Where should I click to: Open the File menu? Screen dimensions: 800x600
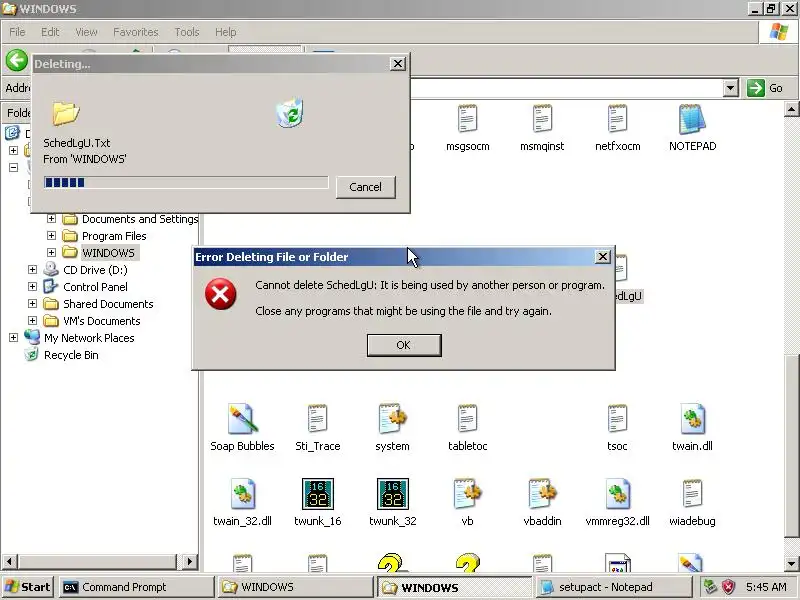[17, 32]
